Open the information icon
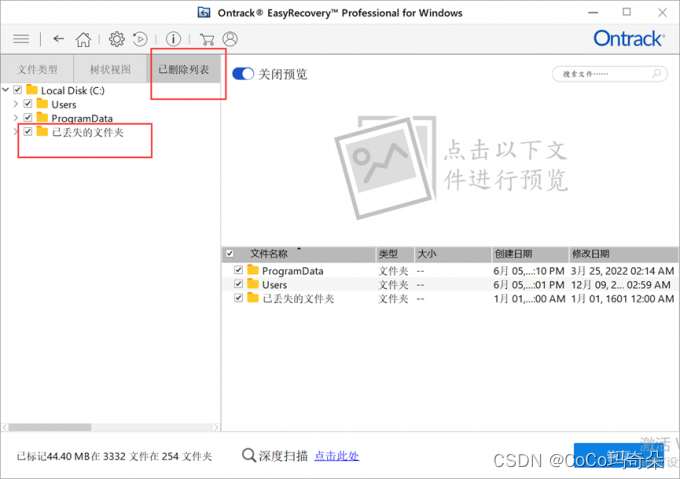 tap(173, 39)
